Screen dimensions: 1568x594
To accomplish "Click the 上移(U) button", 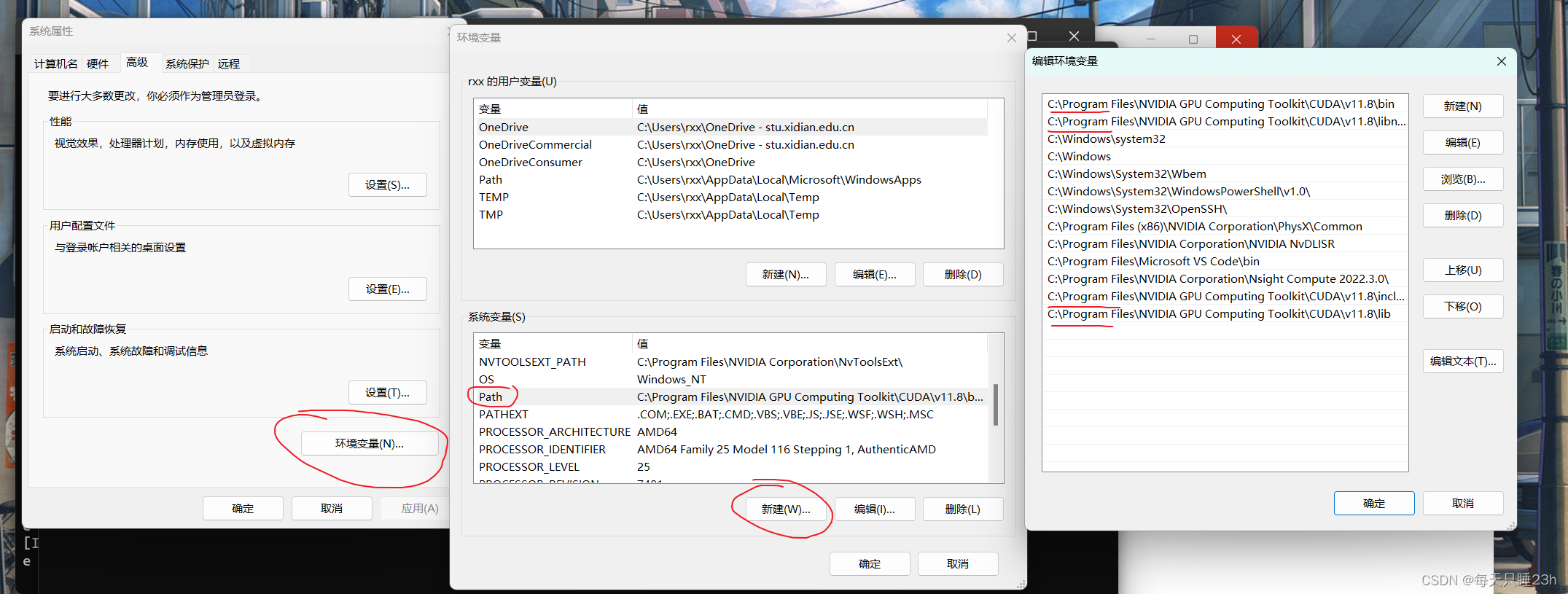I will click(1463, 270).
